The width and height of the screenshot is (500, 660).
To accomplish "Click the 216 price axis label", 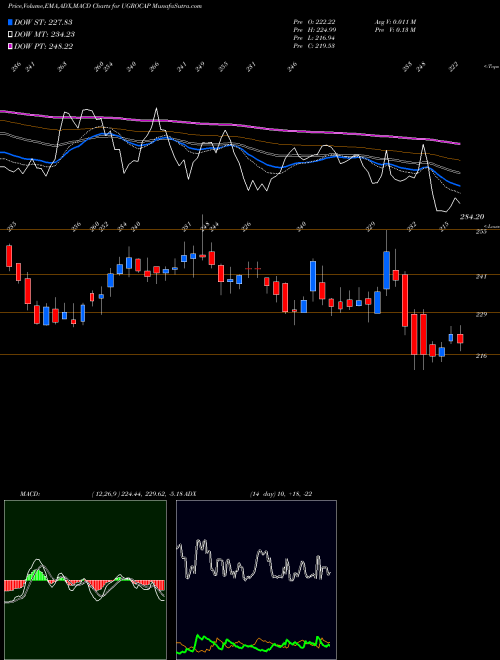I will 481,356.
